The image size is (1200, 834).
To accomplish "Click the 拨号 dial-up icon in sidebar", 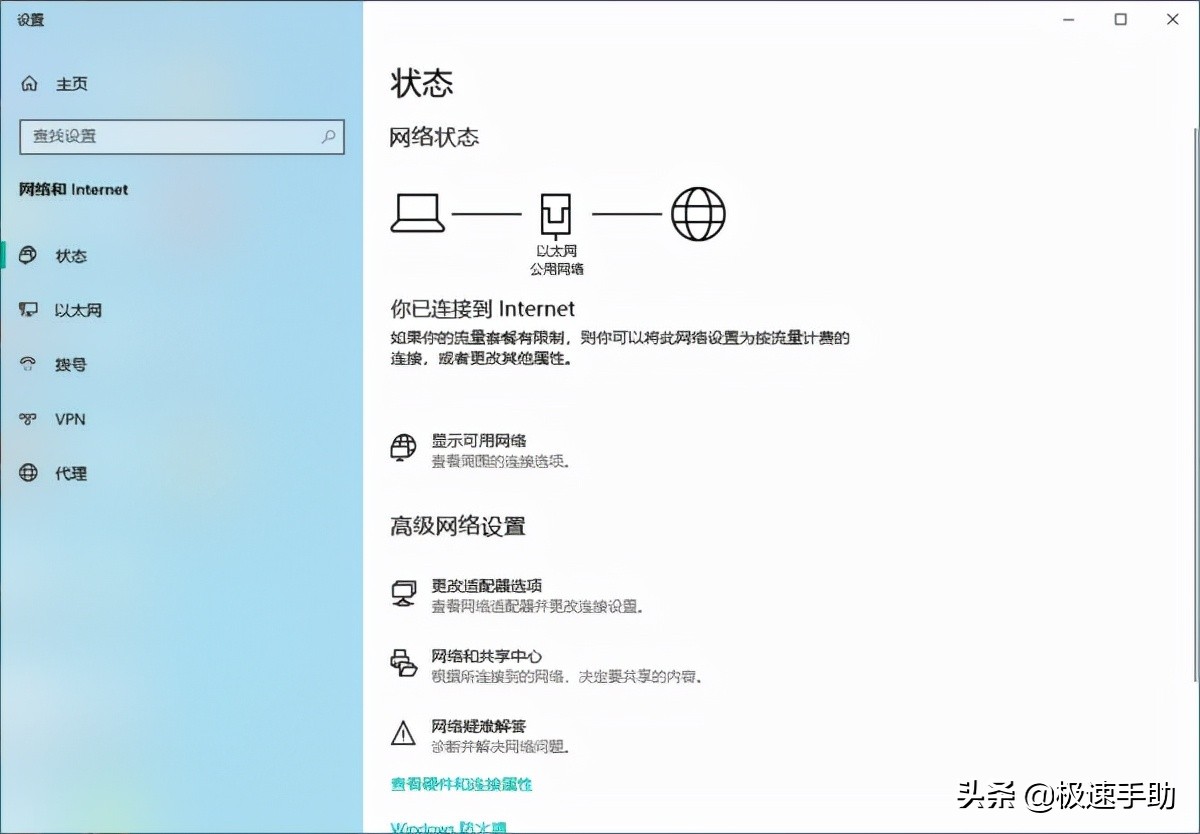I will point(29,364).
